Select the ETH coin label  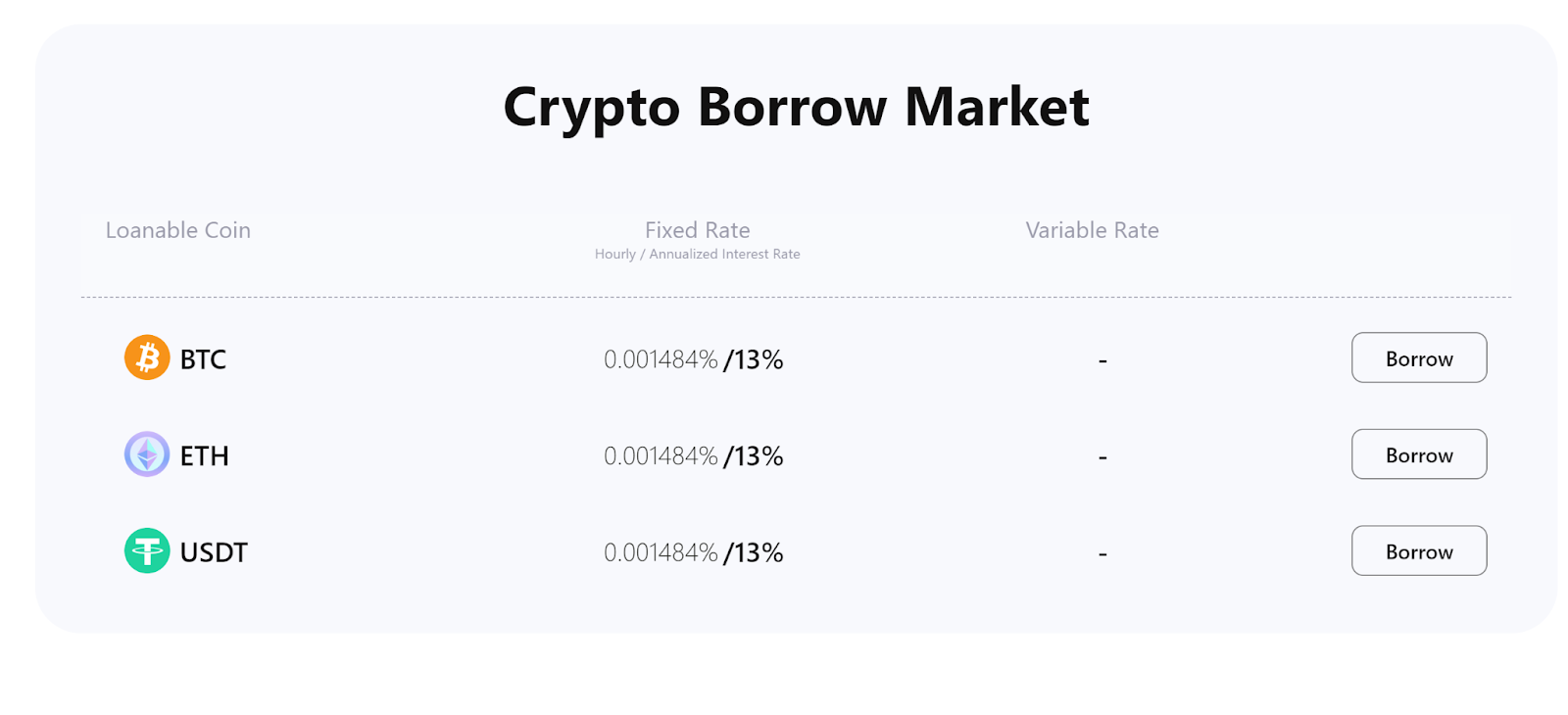[x=204, y=456]
